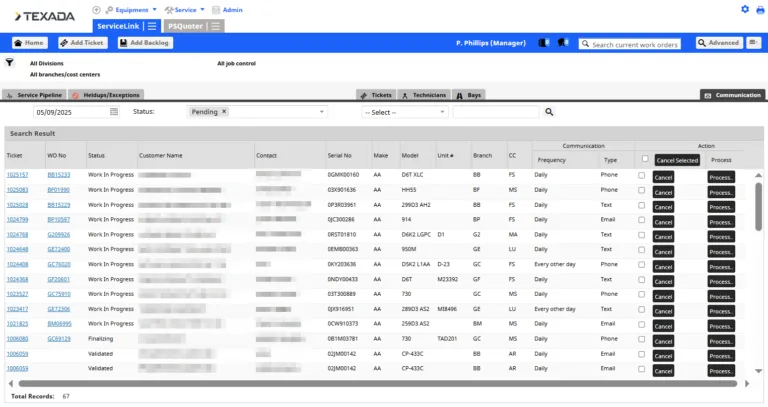Open settings gear icon in top right

click(x=745, y=9)
